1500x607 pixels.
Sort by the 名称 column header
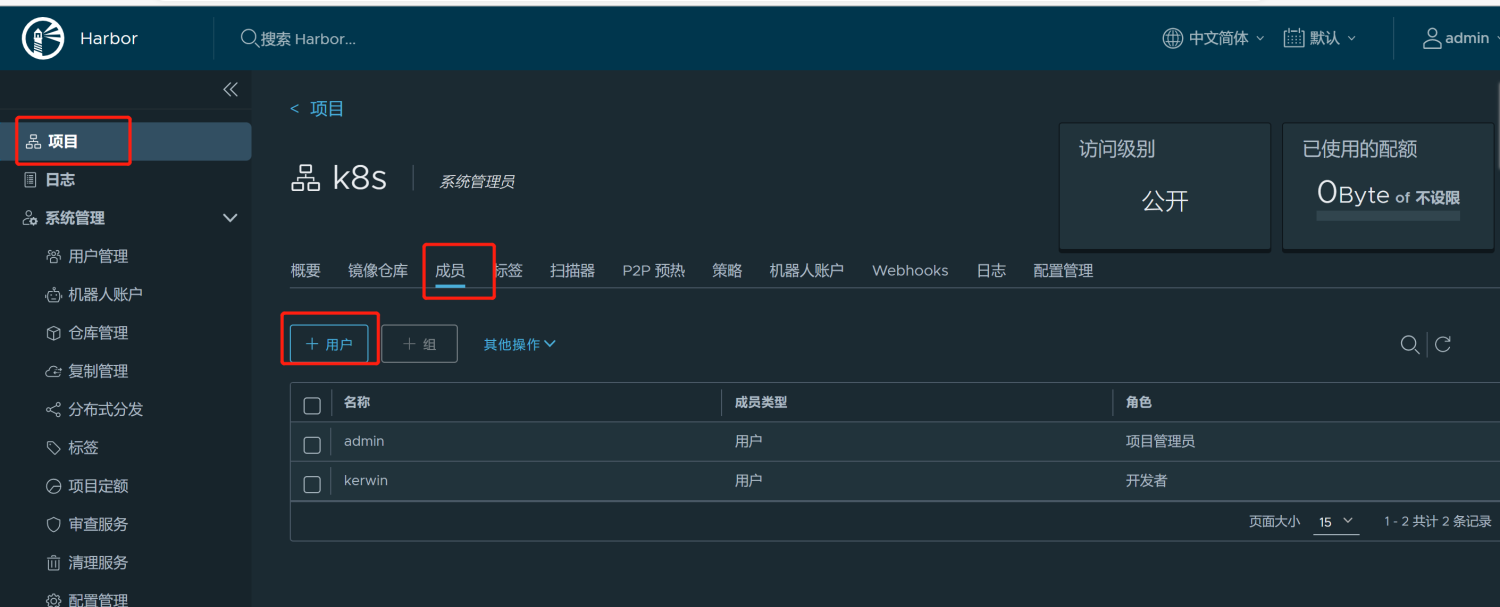click(x=357, y=402)
